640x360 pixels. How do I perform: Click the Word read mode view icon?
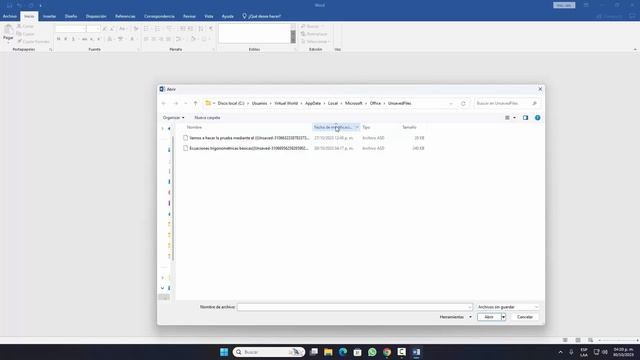coord(565,340)
